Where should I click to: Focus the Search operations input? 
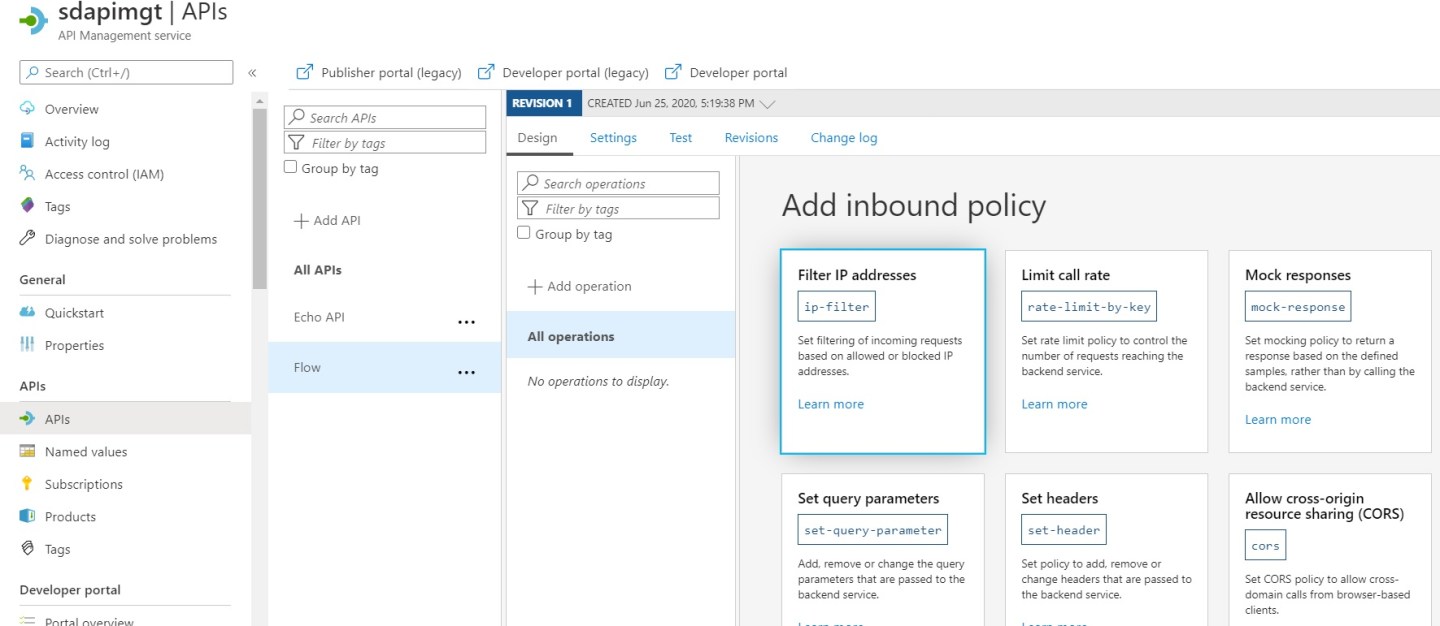click(618, 183)
